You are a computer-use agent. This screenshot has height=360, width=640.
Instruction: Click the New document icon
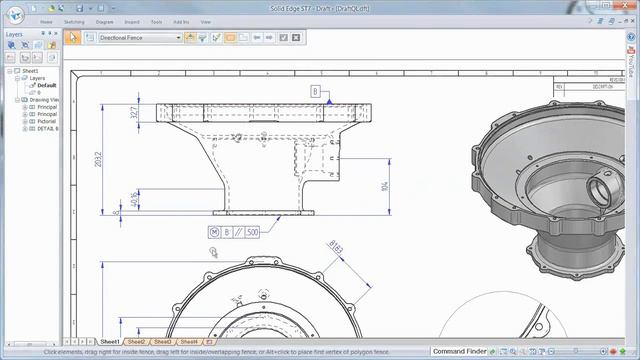(34, 8)
